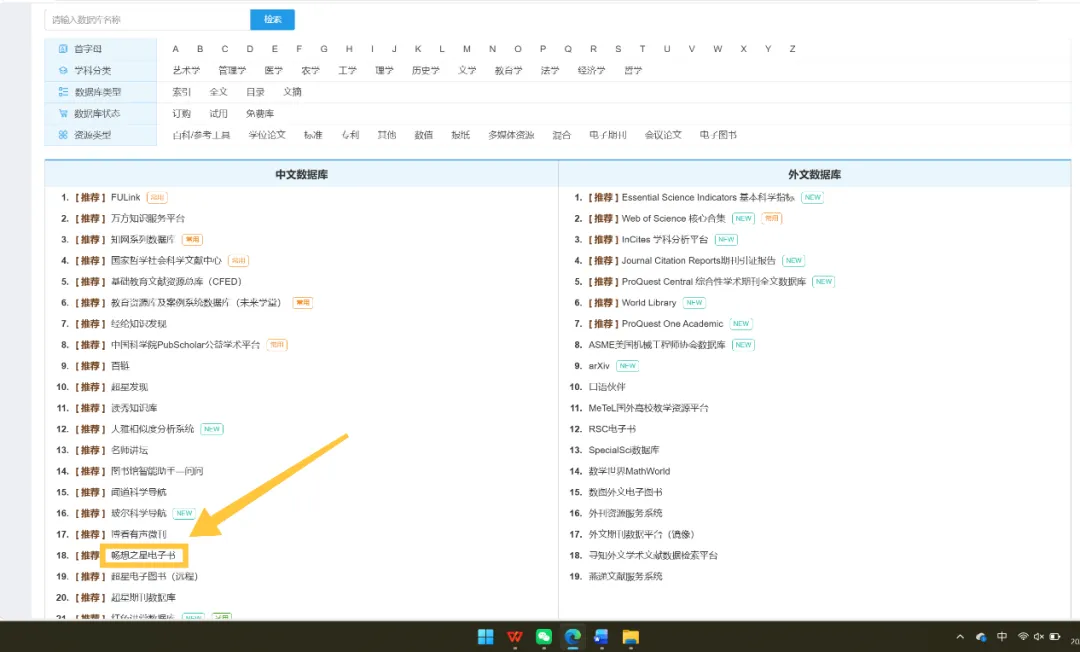Select the 经济学 subject category

pyautogui.click(x=592, y=70)
